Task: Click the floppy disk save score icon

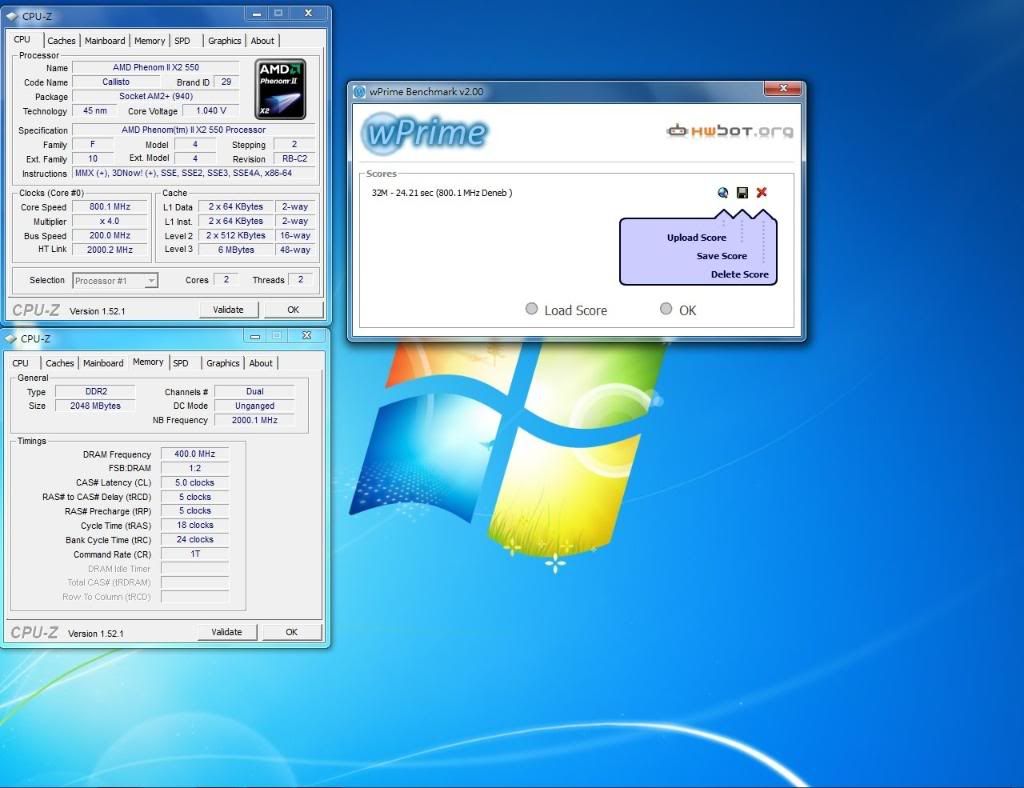Action: tap(742, 193)
